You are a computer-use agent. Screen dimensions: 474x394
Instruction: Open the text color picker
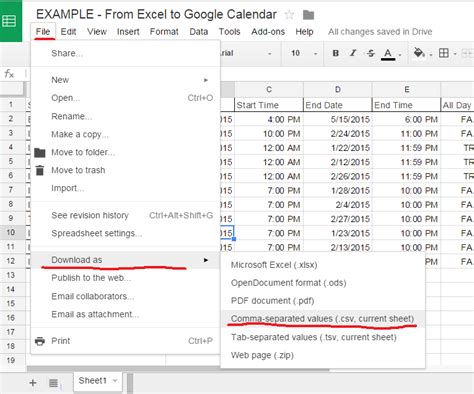pyautogui.click(x=388, y=54)
